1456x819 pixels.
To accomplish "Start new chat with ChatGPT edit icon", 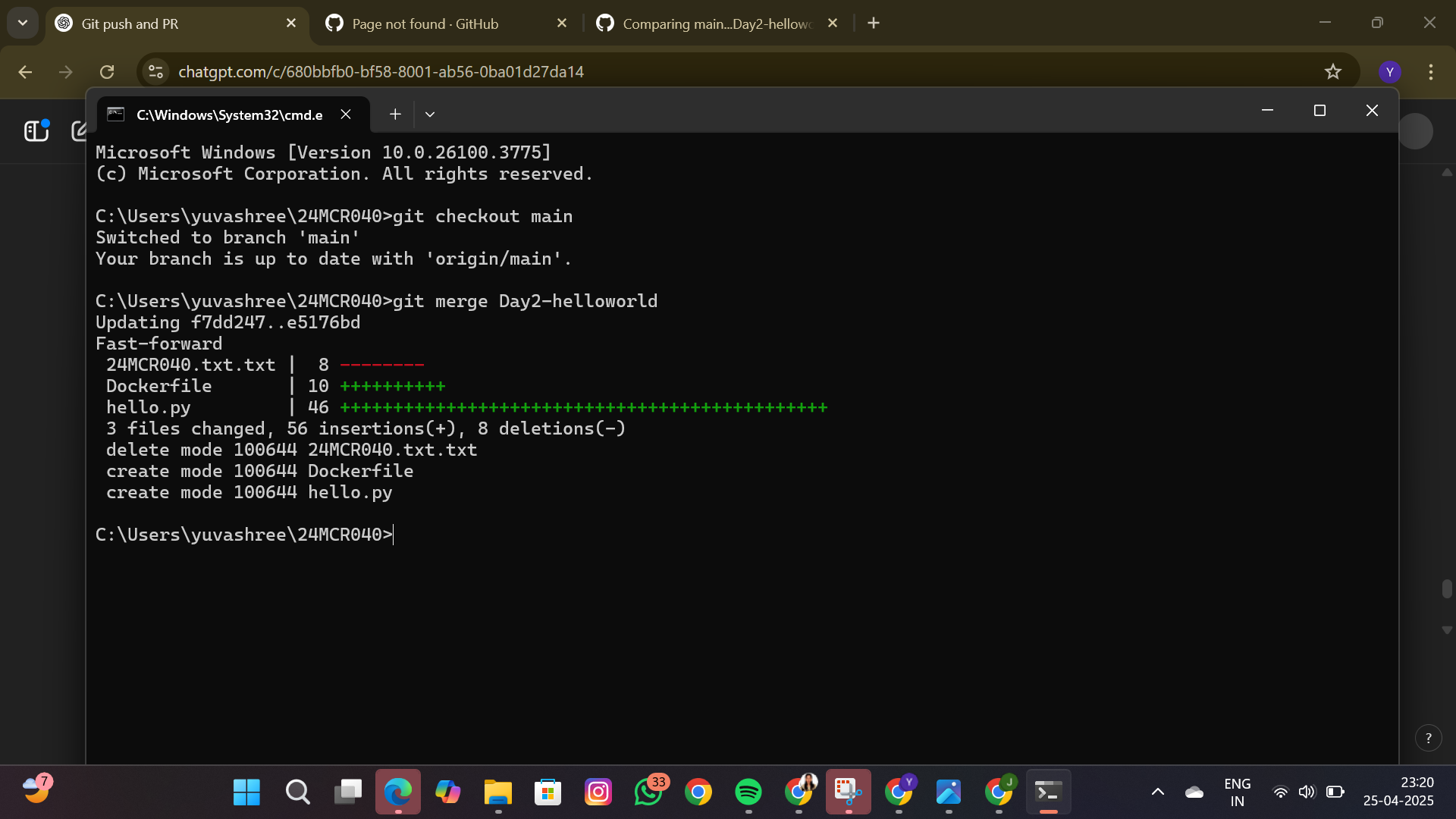I will coord(79,130).
